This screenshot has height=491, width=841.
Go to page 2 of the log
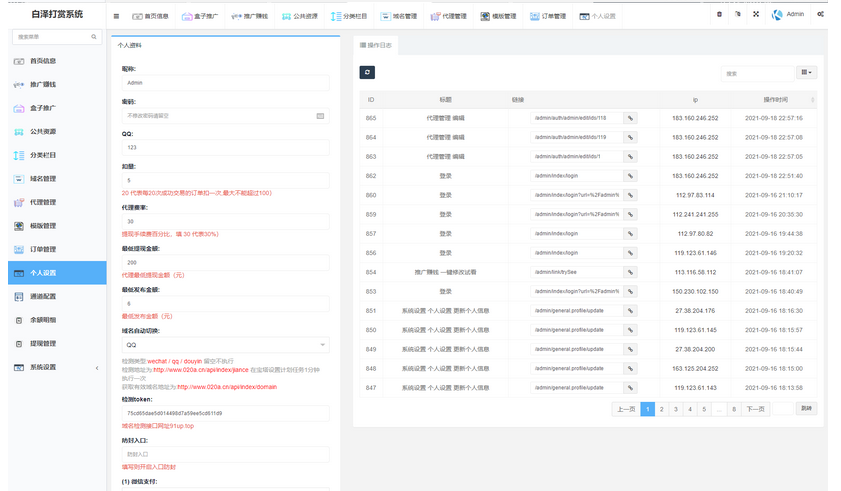click(x=661, y=409)
